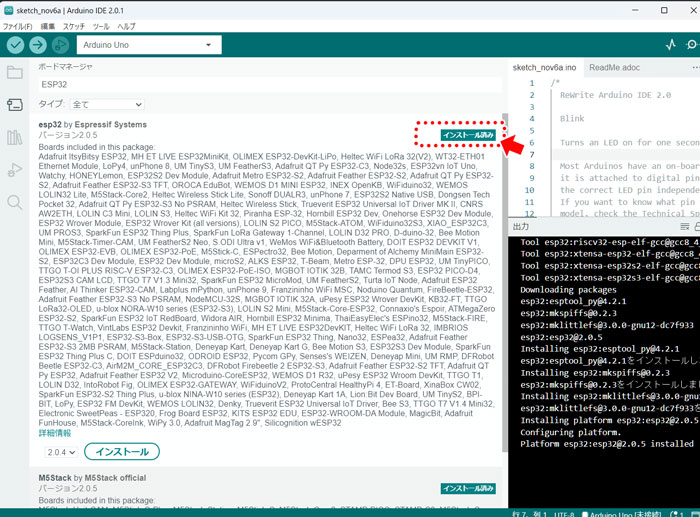The image size is (700, 517).
Task: Select the Boards Manager sidebar icon
Action: click(15, 104)
